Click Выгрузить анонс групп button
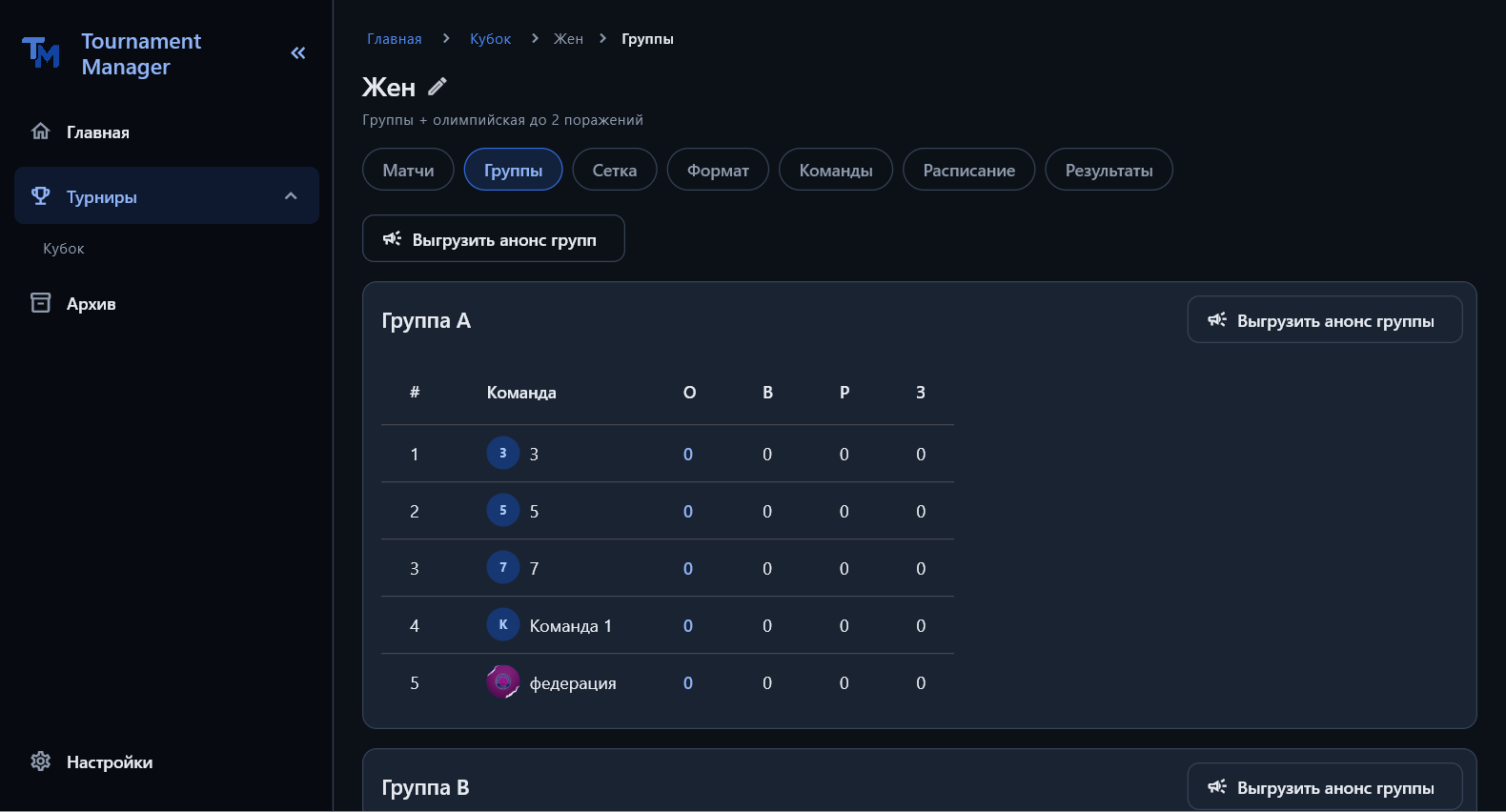The height and width of the screenshot is (812, 1506). tap(494, 238)
